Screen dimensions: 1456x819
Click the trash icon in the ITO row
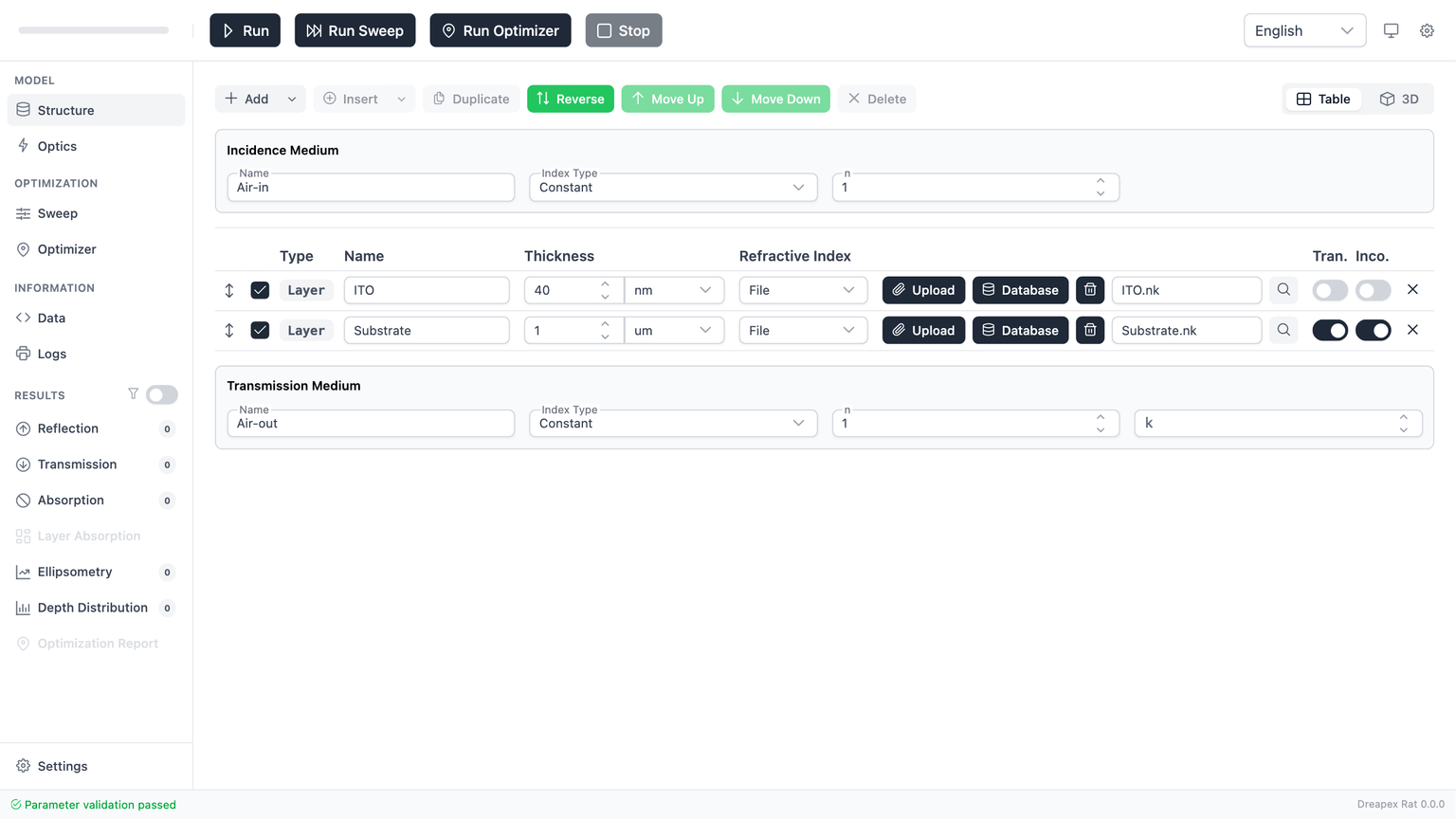(1090, 290)
